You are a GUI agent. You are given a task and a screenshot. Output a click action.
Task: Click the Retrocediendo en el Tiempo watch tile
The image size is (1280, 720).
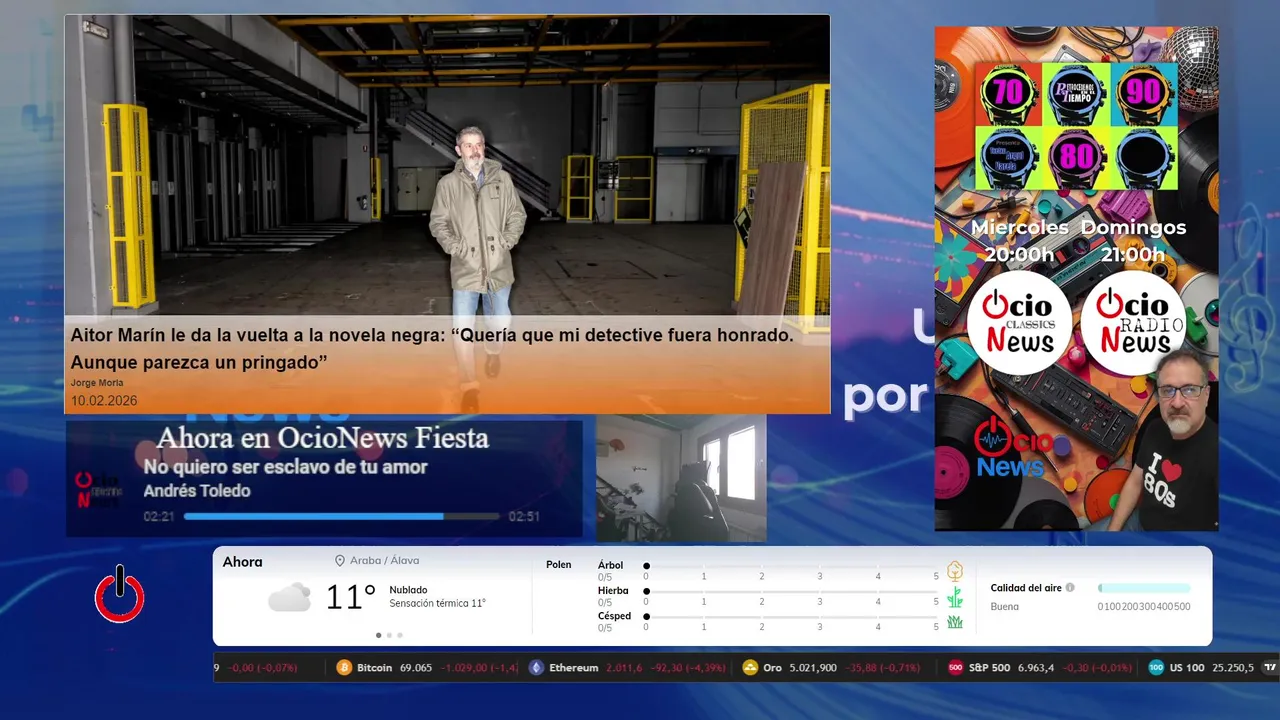click(x=1076, y=94)
